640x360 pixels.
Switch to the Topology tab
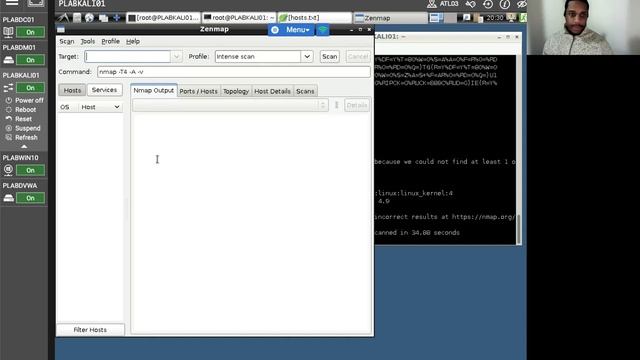236,91
